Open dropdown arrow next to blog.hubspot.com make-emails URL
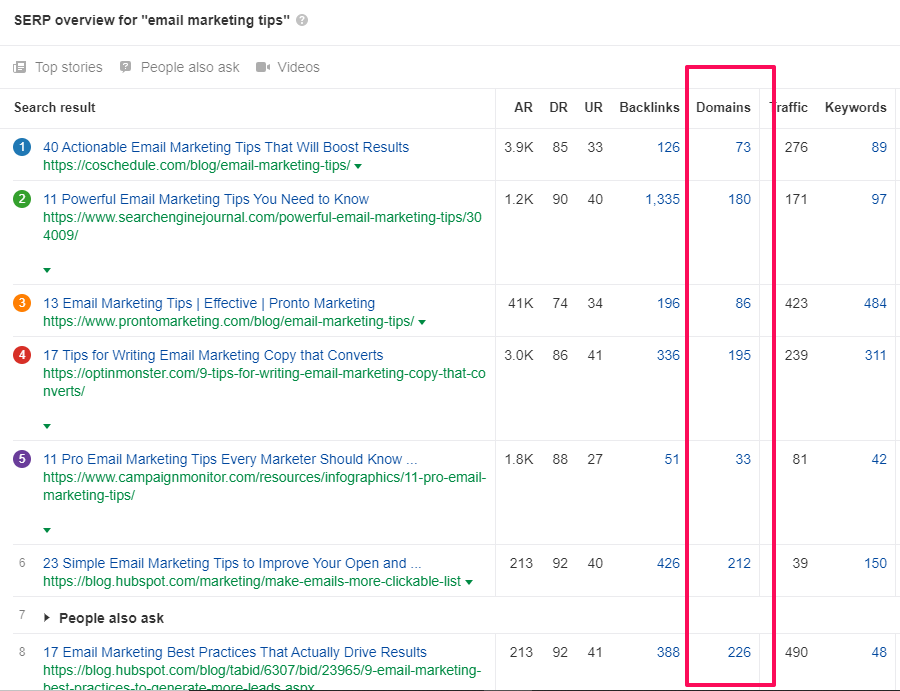 click(x=469, y=582)
